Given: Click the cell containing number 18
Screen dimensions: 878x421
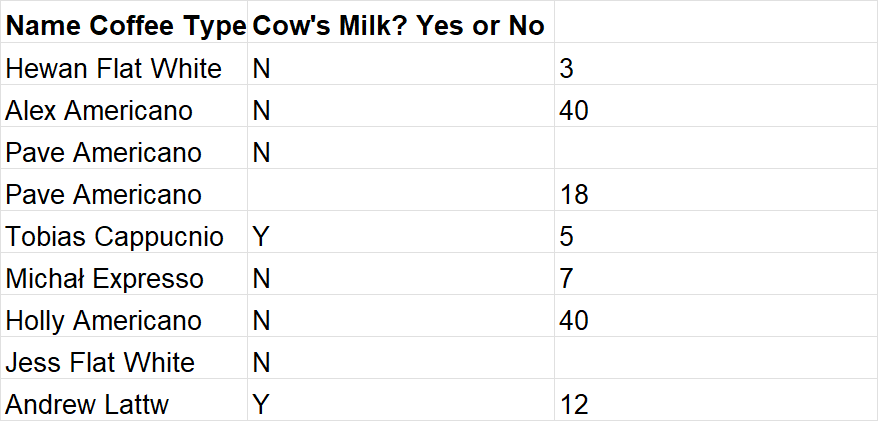Looking at the screenshot, I should [x=573, y=194].
